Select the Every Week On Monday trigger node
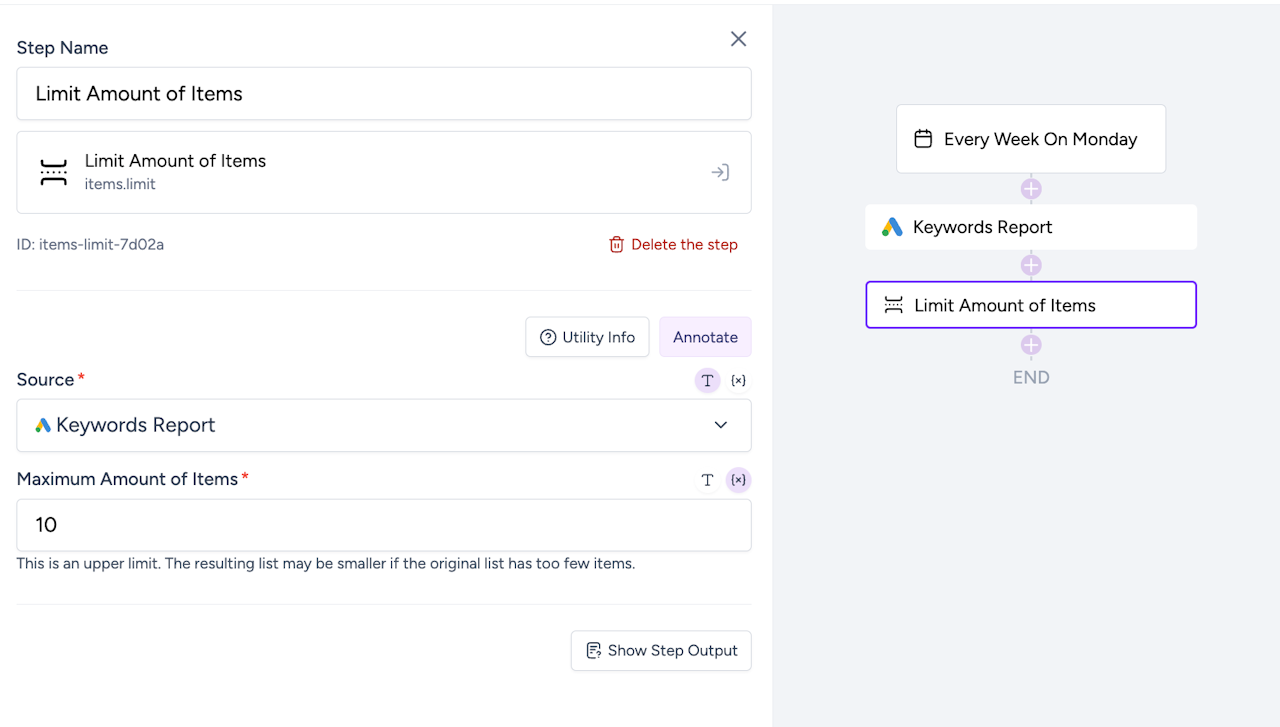This screenshot has width=1280, height=727. click(x=1030, y=139)
